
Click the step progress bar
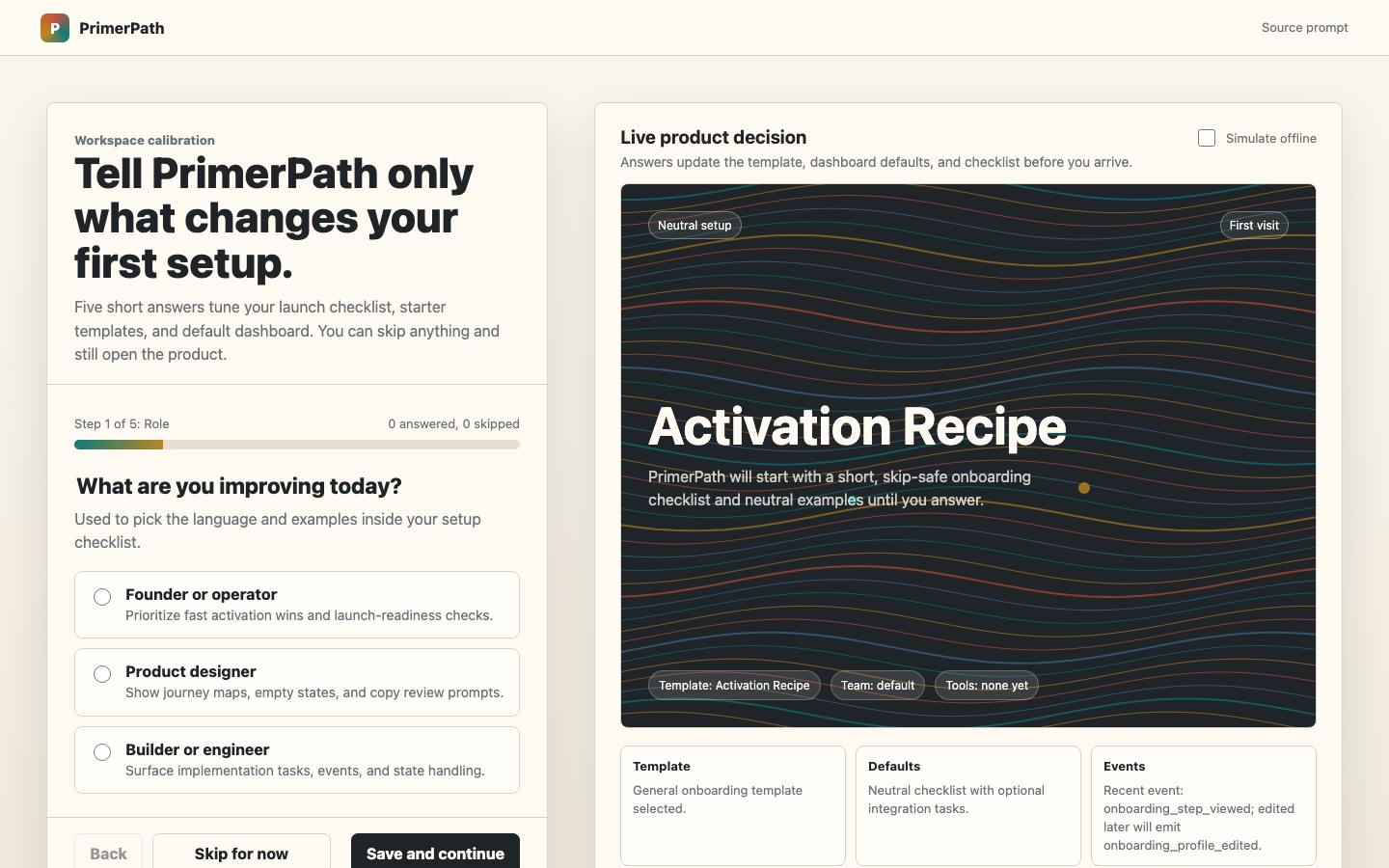297,445
